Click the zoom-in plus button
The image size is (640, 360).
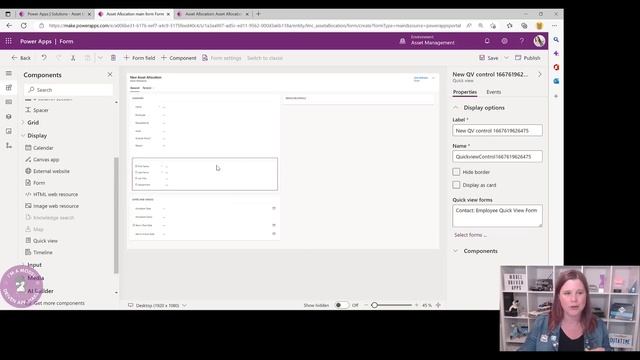tap(416, 305)
